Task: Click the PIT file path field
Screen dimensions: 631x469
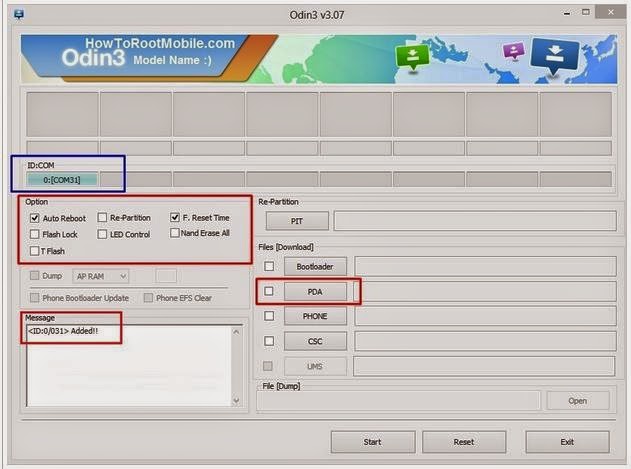Action: click(x=475, y=221)
